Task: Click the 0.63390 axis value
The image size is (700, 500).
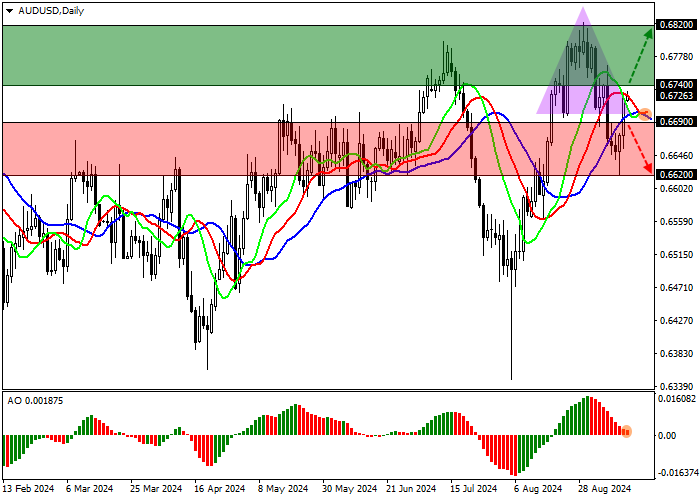Action: point(676,387)
